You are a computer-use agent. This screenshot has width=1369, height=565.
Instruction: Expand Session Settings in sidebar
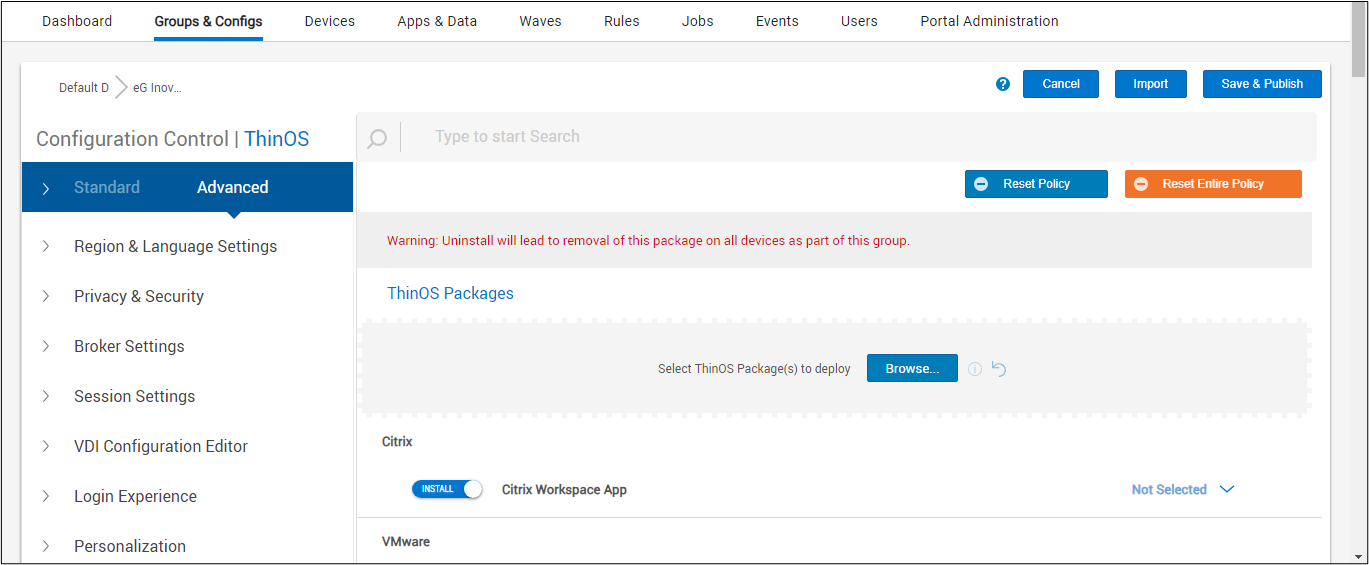(134, 396)
